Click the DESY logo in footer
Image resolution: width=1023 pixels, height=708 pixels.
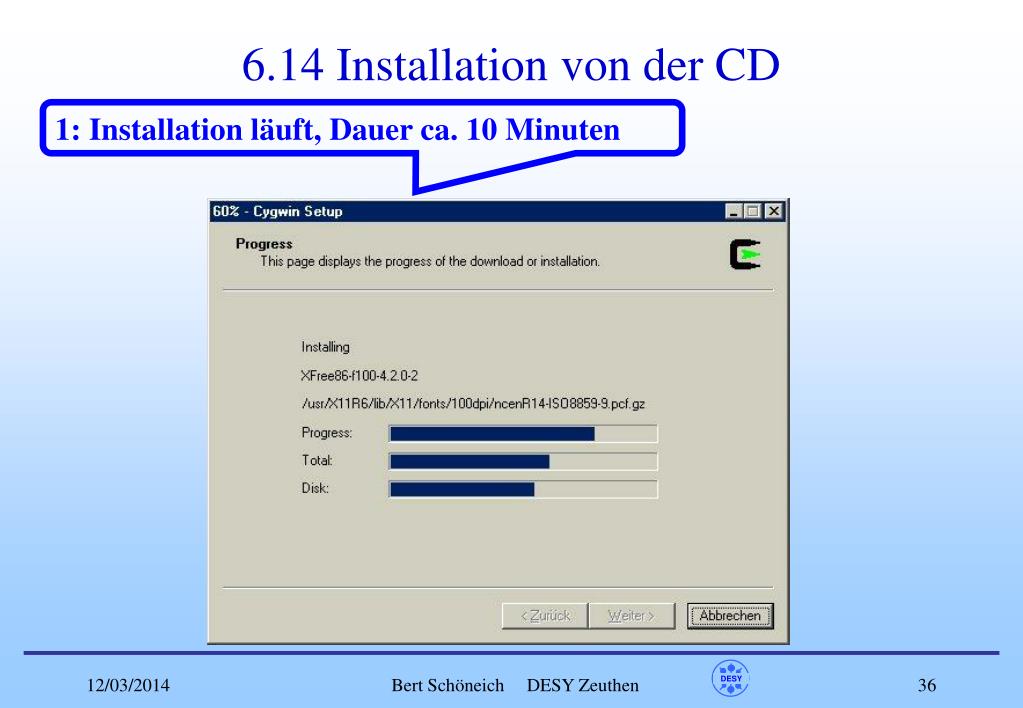pyautogui.click(x=731, y=678)
